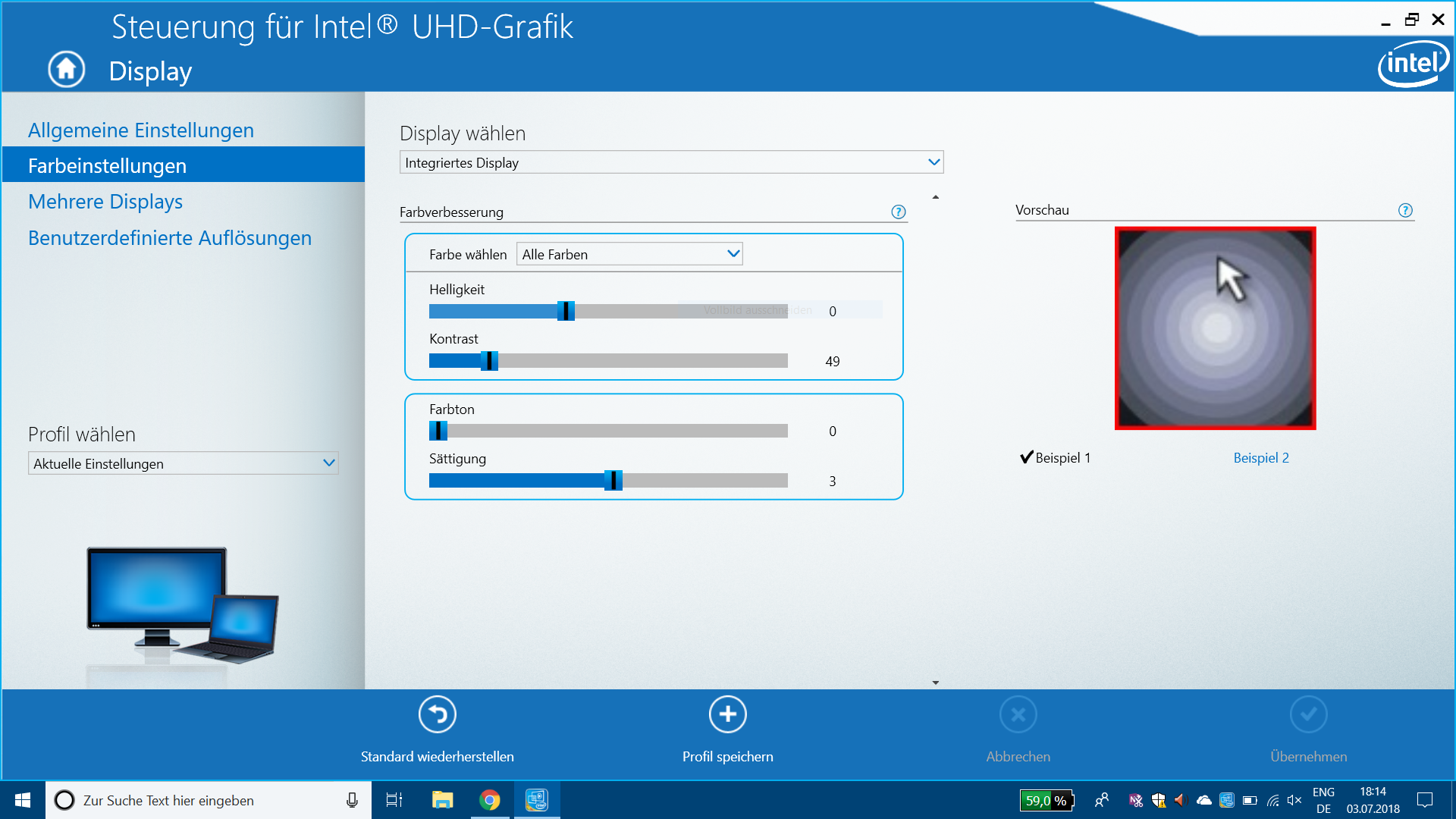1456x819 pixels.
Task: Click the monitor and laptop illustration
Action: [183, 605]
